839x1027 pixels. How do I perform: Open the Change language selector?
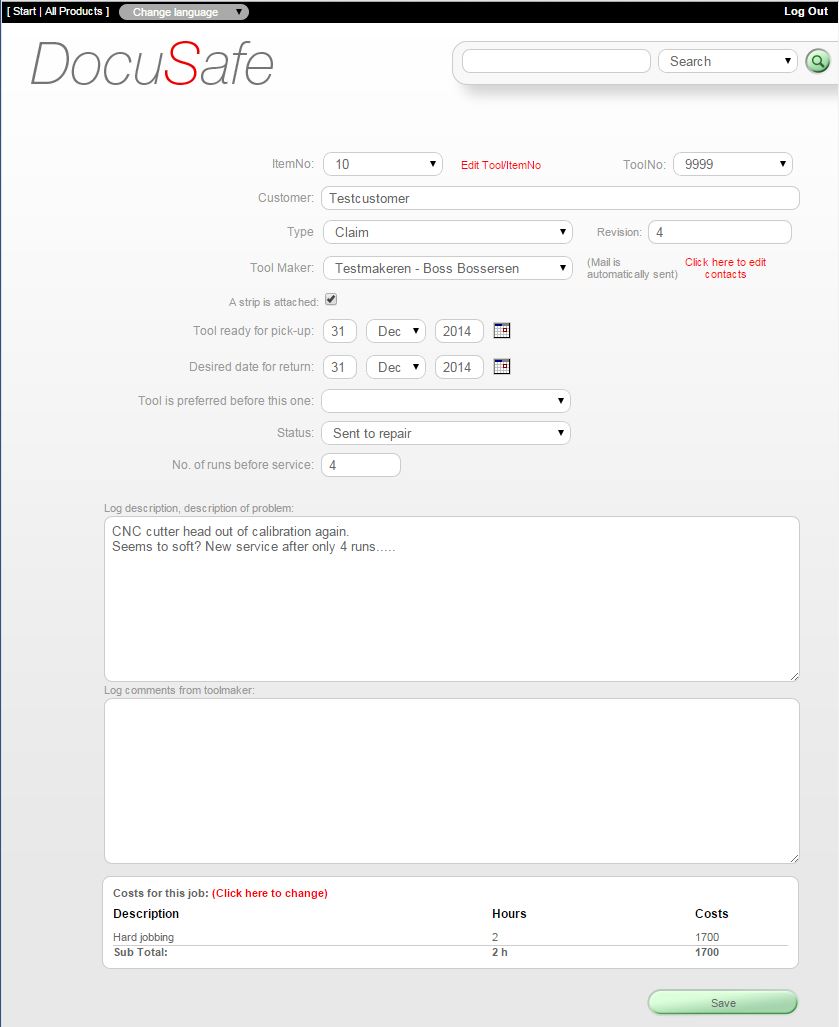[x=184, y=12]
